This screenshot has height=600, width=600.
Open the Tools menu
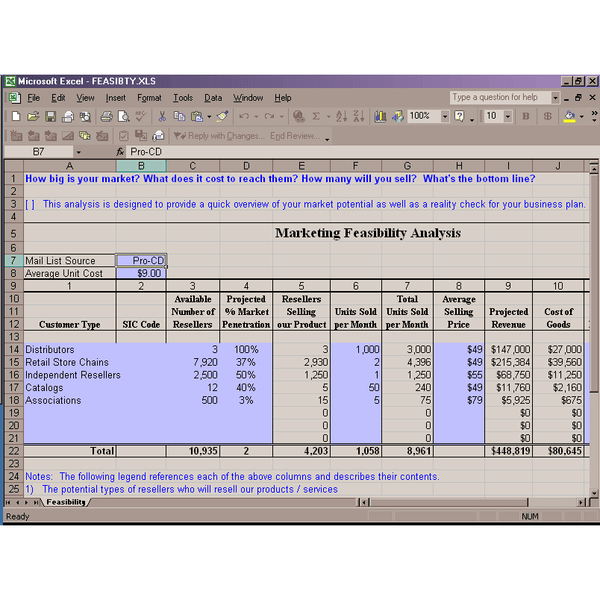point(183,98)
